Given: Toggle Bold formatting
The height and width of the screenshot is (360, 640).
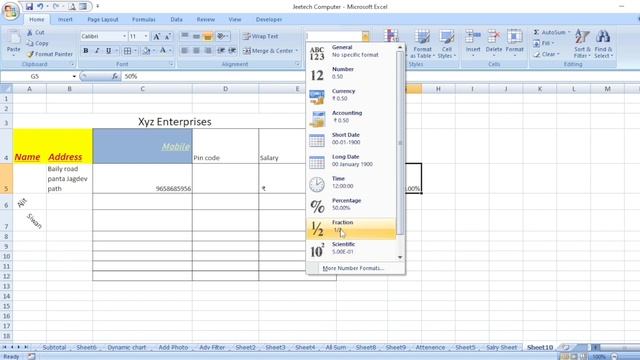Looking at the screenshot, I should coord(86,51).
